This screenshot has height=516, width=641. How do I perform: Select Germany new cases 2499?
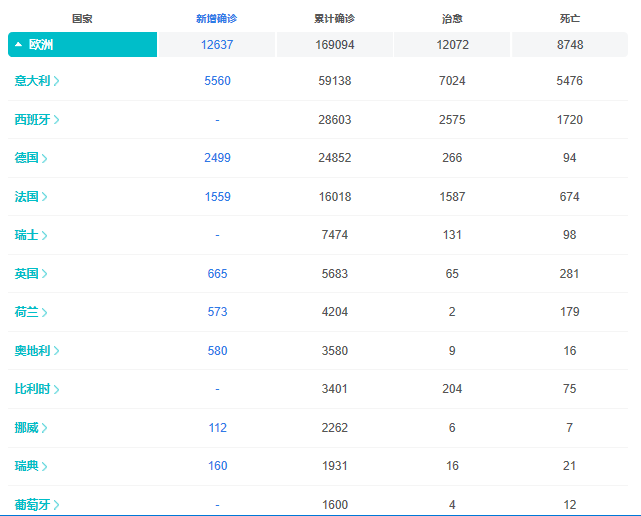[x=217, y=158]
